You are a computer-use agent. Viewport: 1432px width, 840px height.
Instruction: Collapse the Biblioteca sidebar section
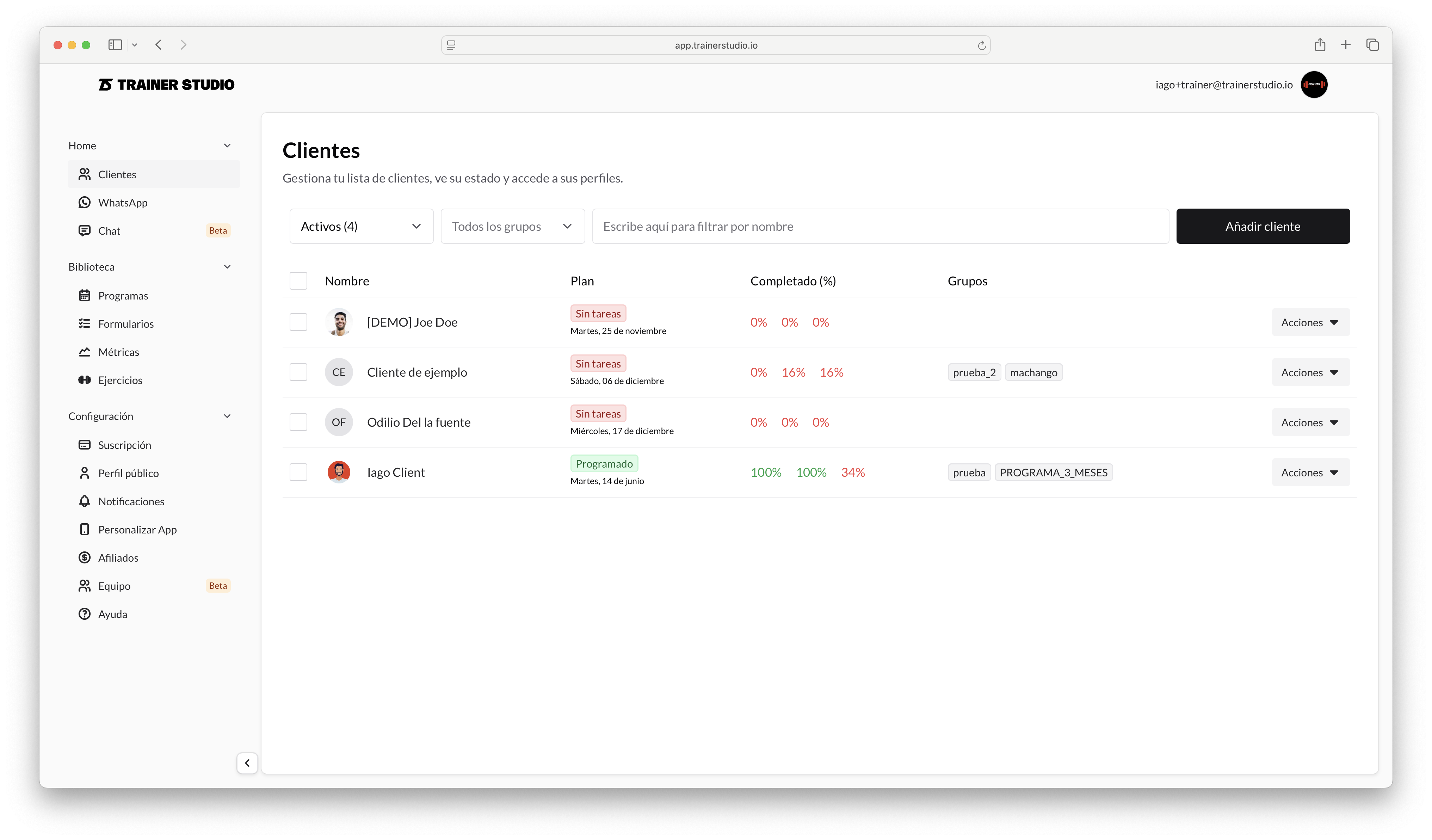point(227,266)
